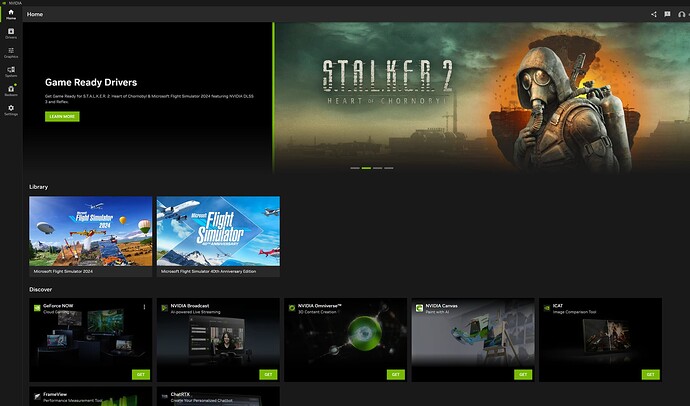Click the NVIDIA Canvas app logo icon
The width and height of the screenshot is (690, 406).
click(x=419, y=308)
